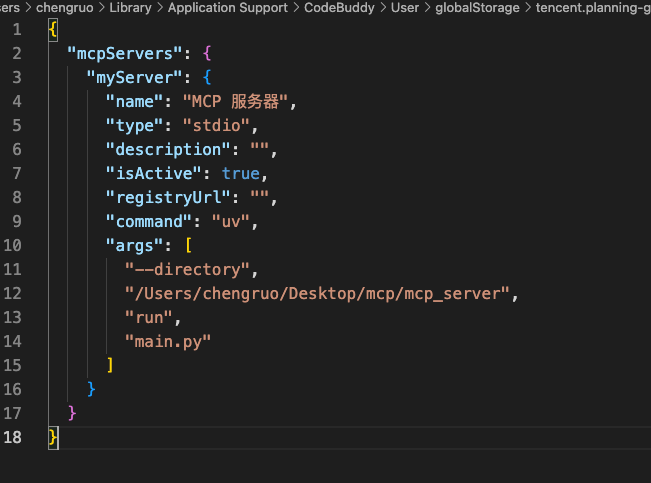
Task: Click the "MCP 服务器" string value
Action: coord(235,102)
